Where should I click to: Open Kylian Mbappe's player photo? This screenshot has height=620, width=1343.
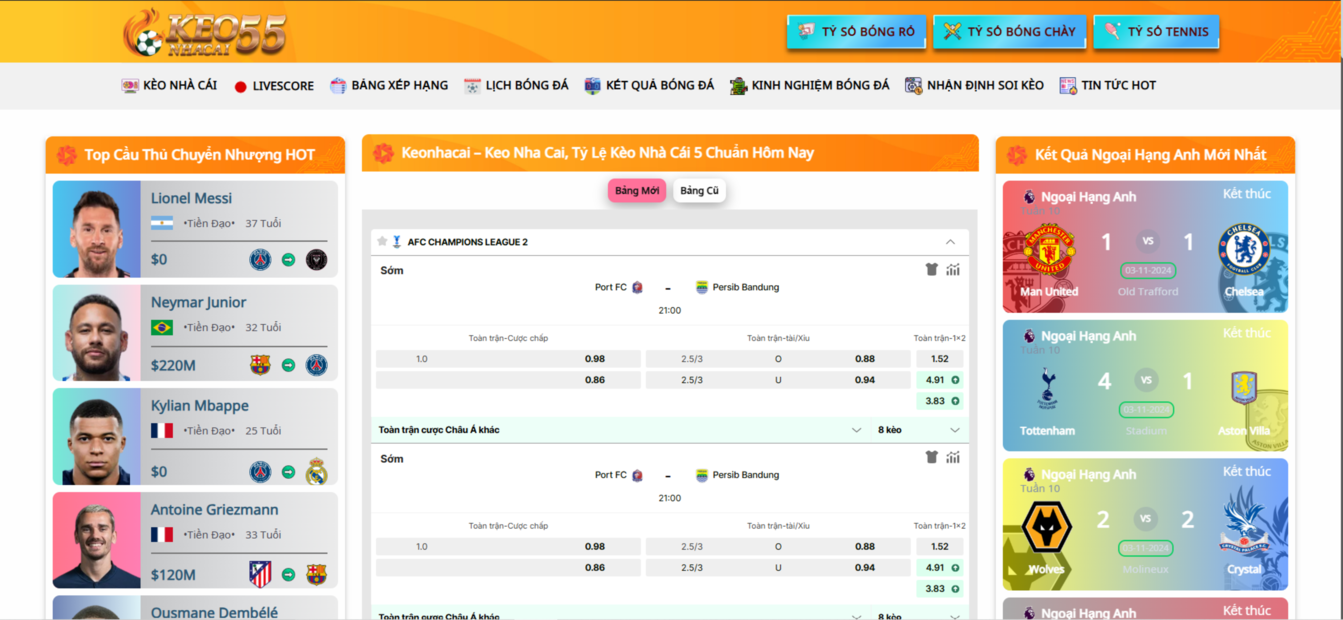pos(97,437)
